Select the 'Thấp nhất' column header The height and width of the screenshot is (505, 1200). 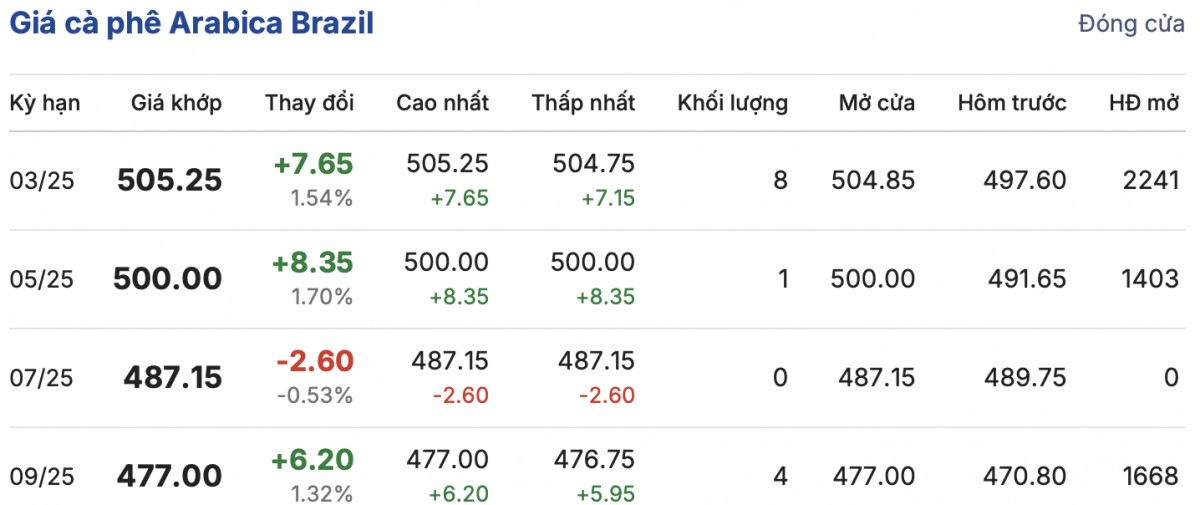583,103
